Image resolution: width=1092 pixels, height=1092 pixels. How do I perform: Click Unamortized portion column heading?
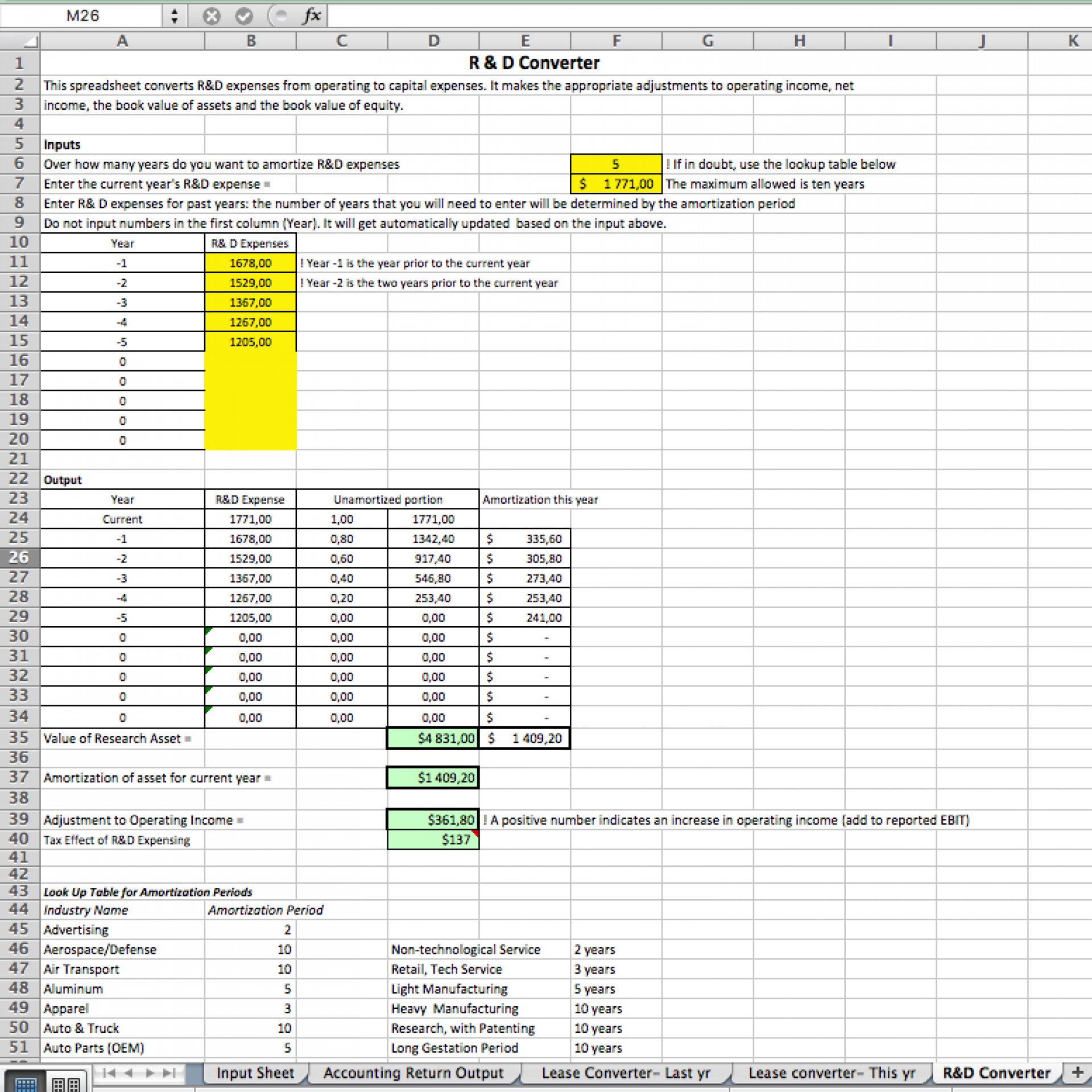[x=387, y=499]
